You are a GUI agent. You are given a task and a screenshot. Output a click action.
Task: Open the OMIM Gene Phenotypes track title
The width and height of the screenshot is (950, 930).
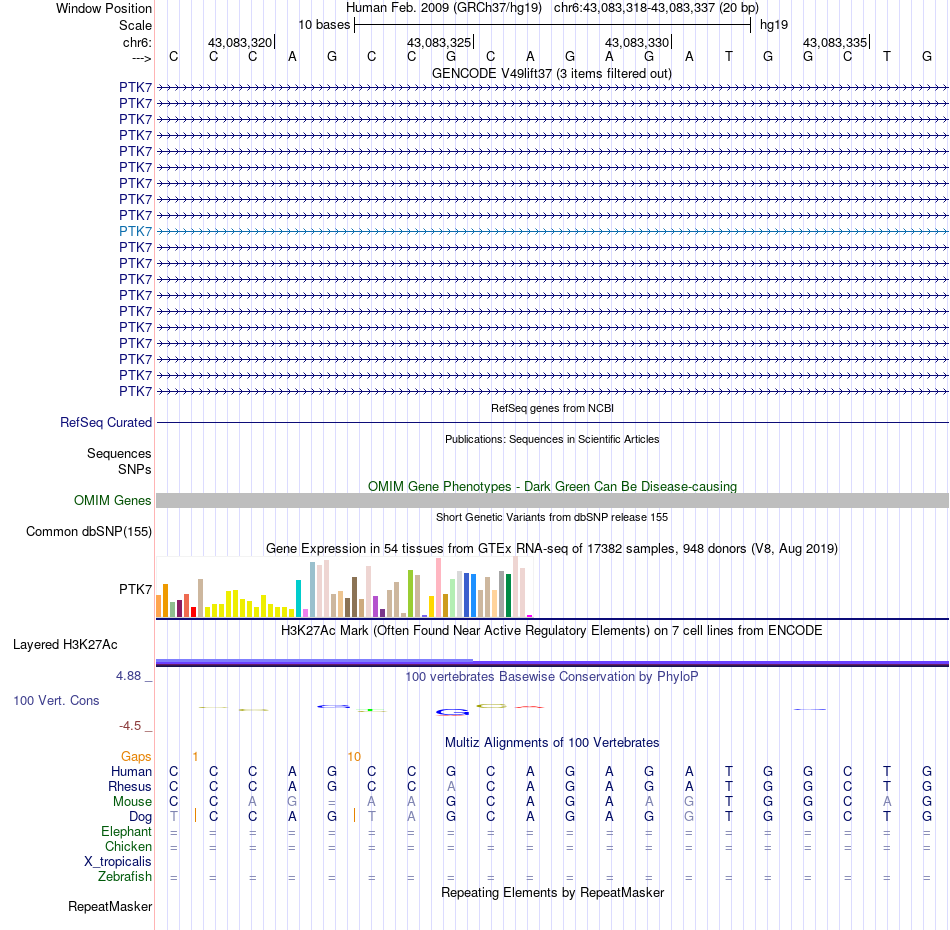point(552,487)
